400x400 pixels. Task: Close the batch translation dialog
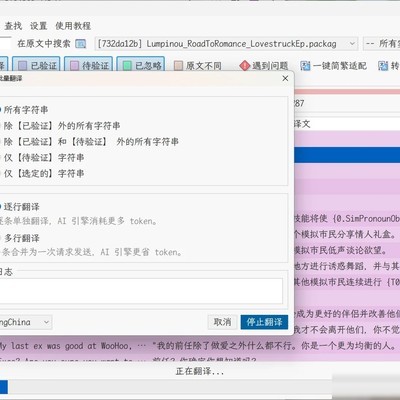click(285, 78)
